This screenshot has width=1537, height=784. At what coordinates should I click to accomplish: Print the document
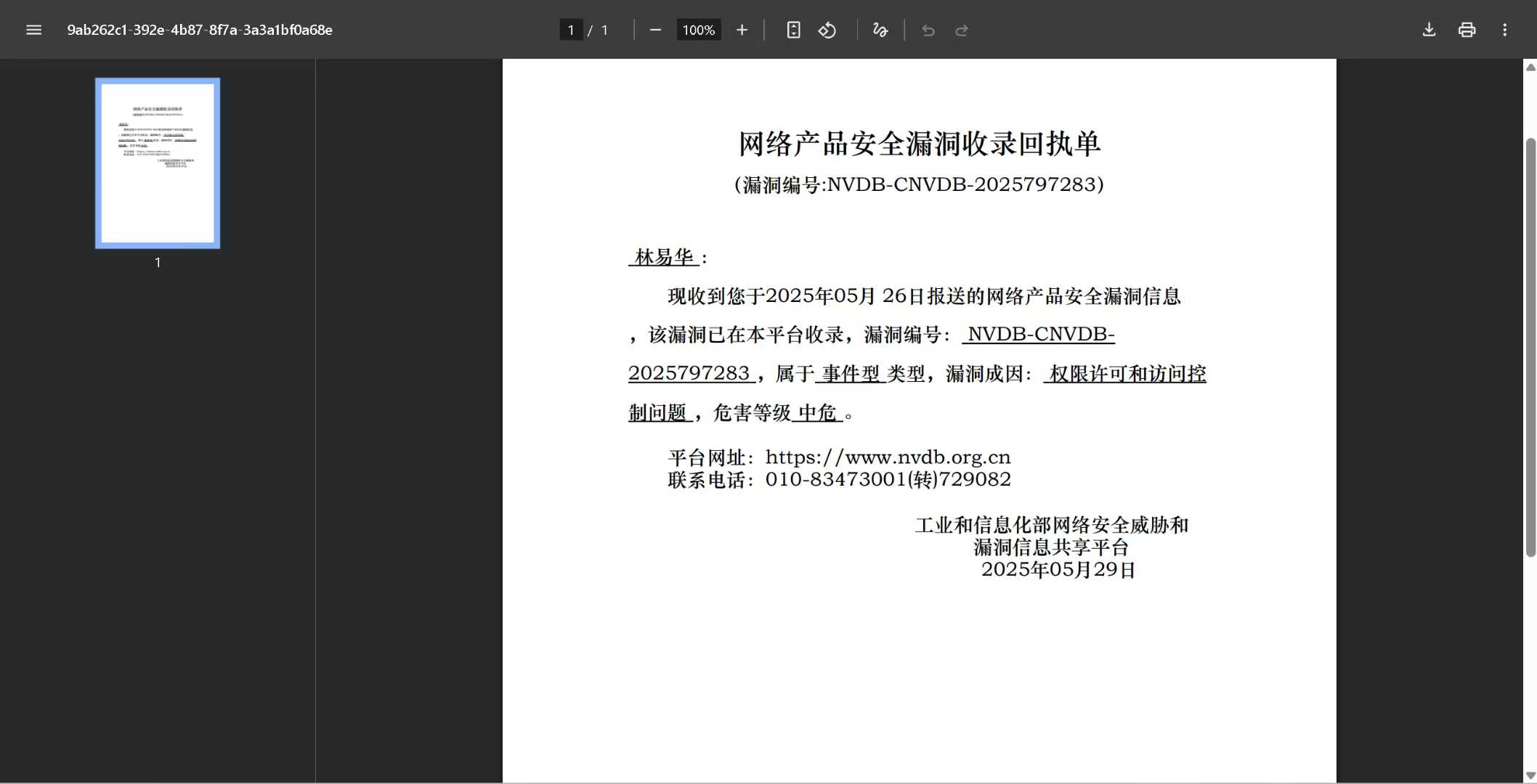coord(1467,30)
